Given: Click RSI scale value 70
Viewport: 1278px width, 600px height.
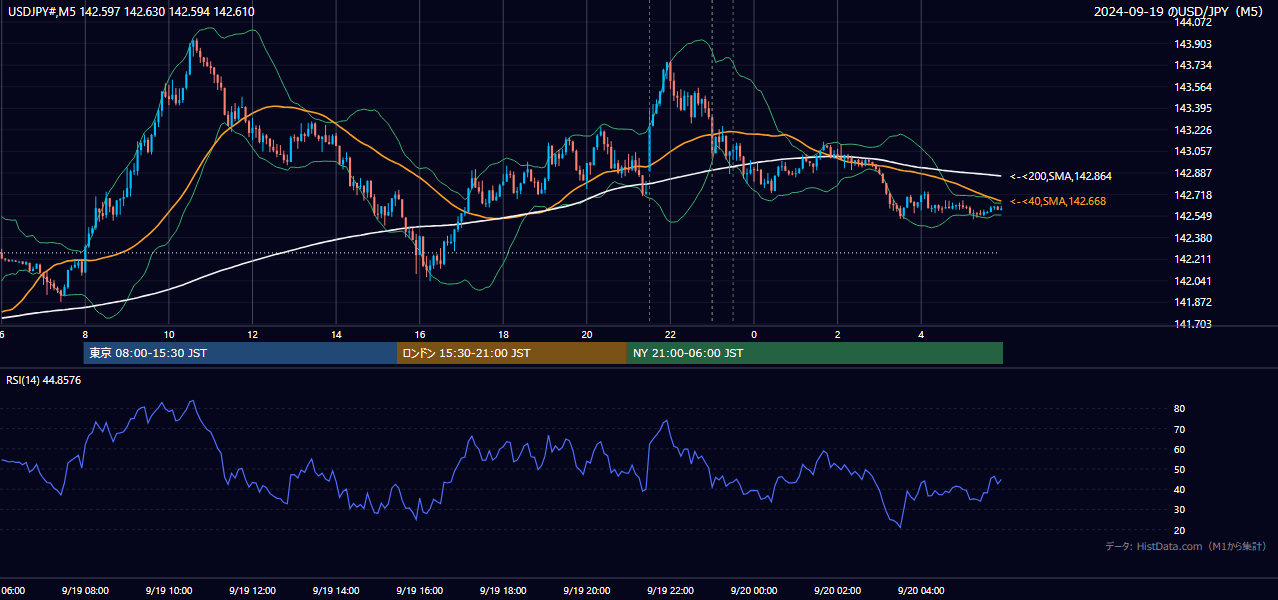Looking at the screenshot, I should (1180, 429).
